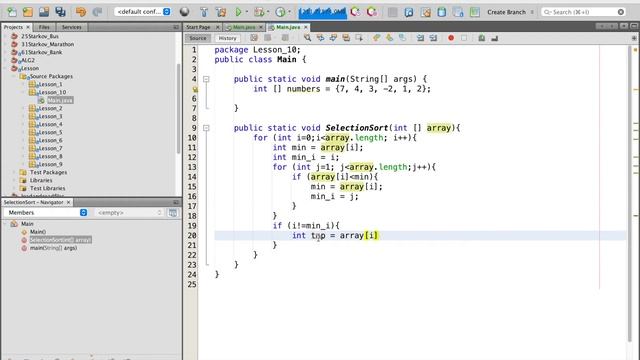Open the default config dropdown
640x360 pixels.
click(x=142, y=12)
